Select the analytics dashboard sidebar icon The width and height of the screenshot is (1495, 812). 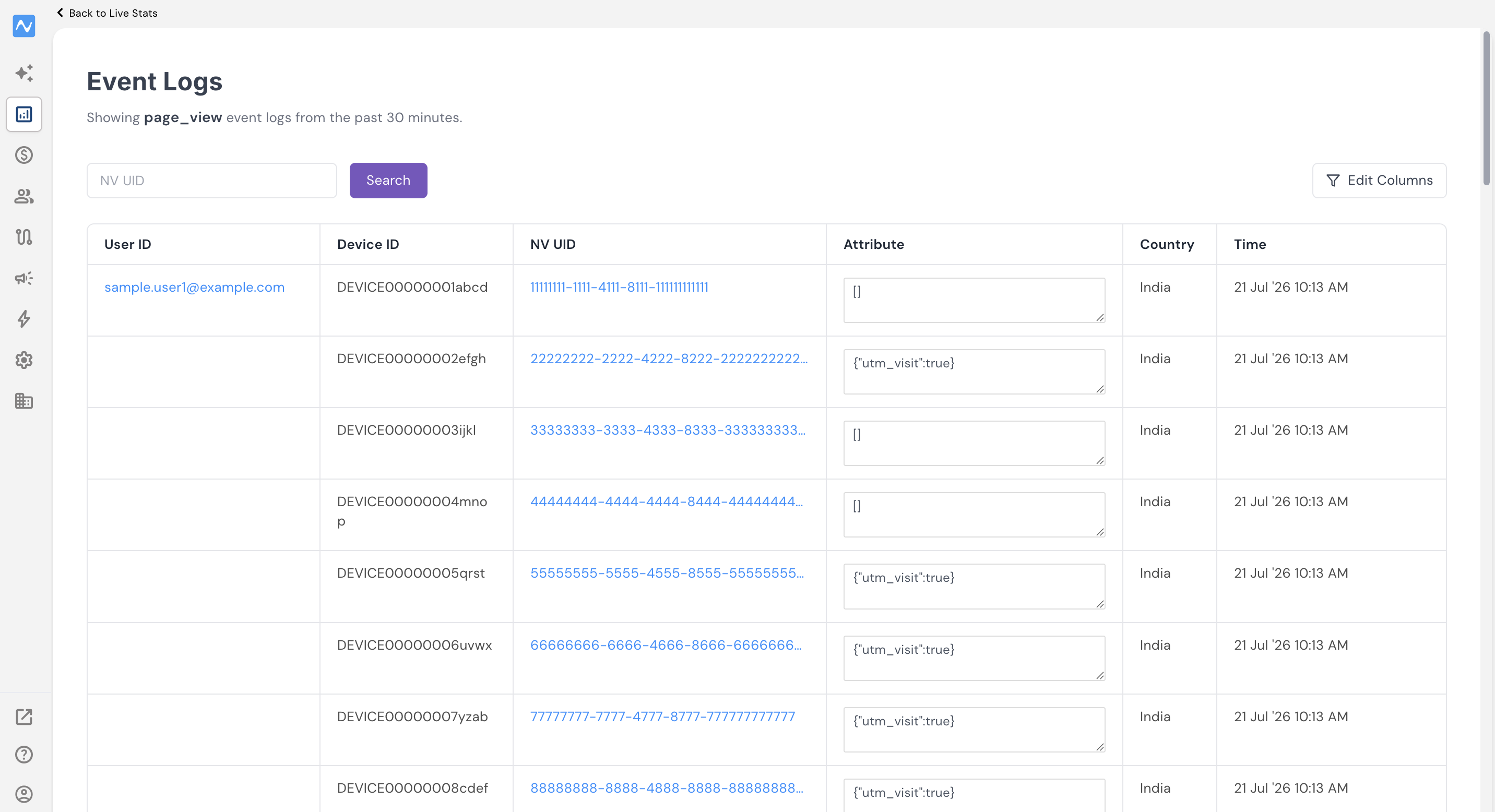coord(24,114)
